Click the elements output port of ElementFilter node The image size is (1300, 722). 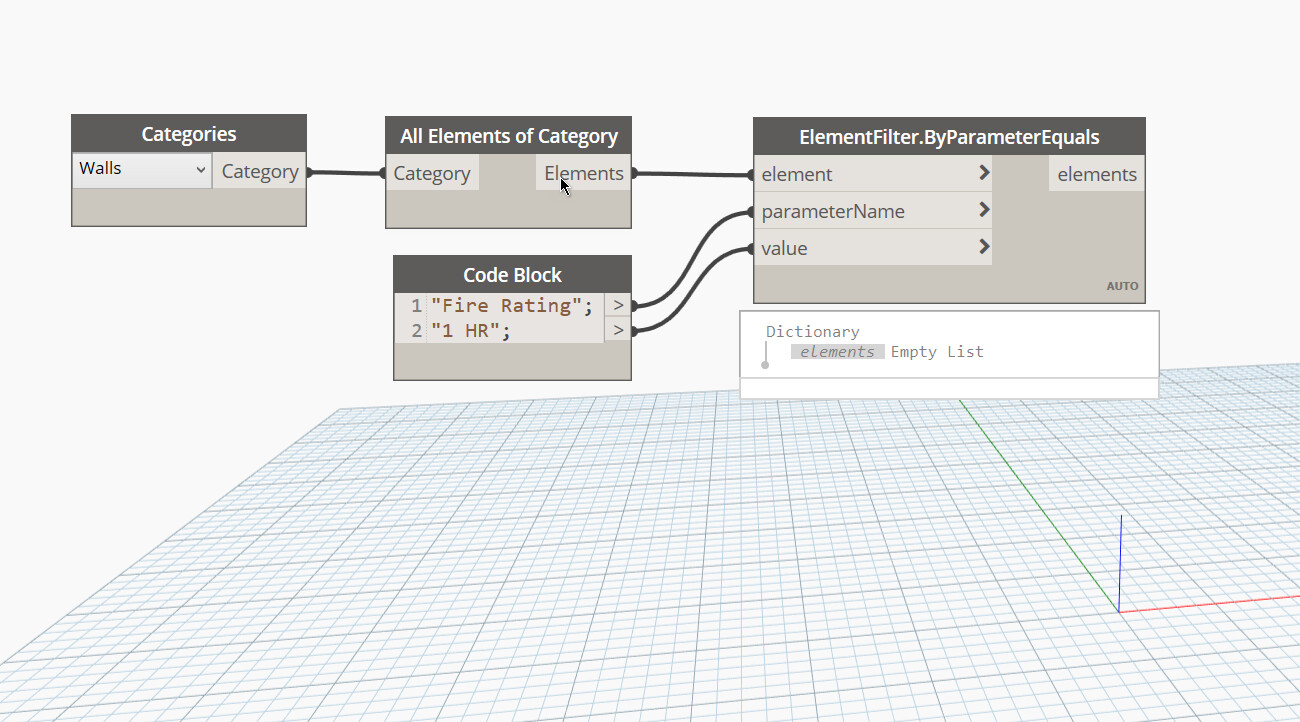pos(1096,174)
